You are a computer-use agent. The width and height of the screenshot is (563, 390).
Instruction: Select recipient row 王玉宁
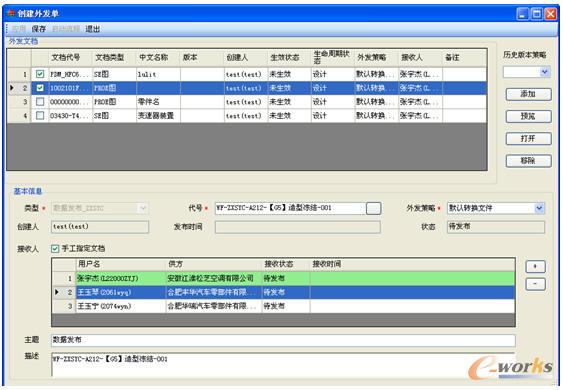coord(283,306)
